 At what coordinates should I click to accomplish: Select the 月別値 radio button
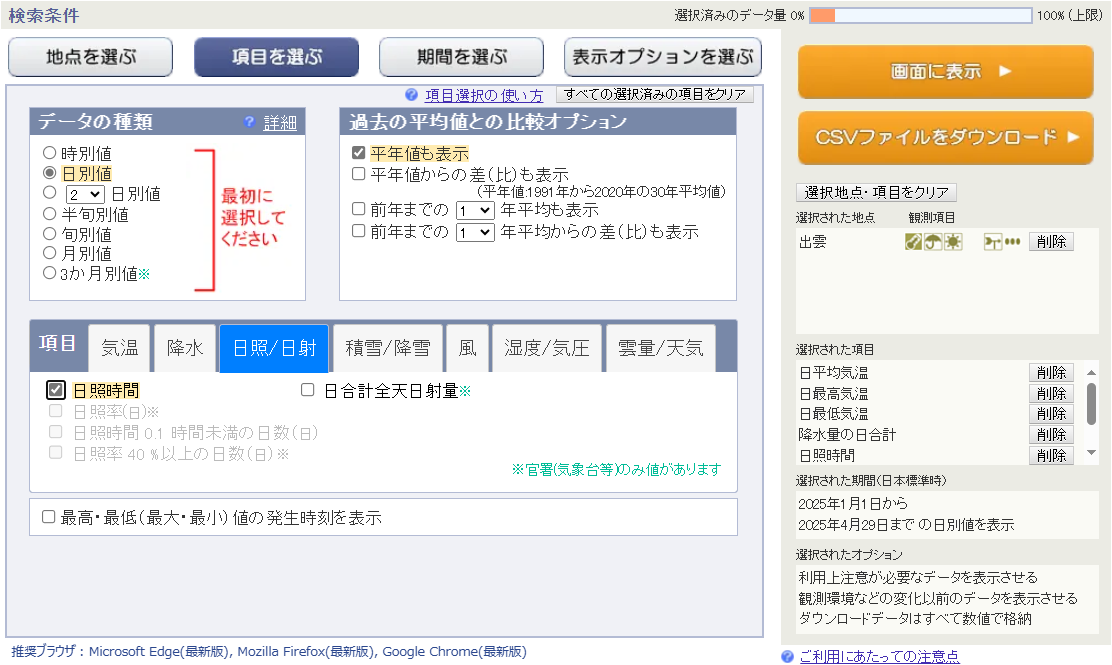point(49,253)
